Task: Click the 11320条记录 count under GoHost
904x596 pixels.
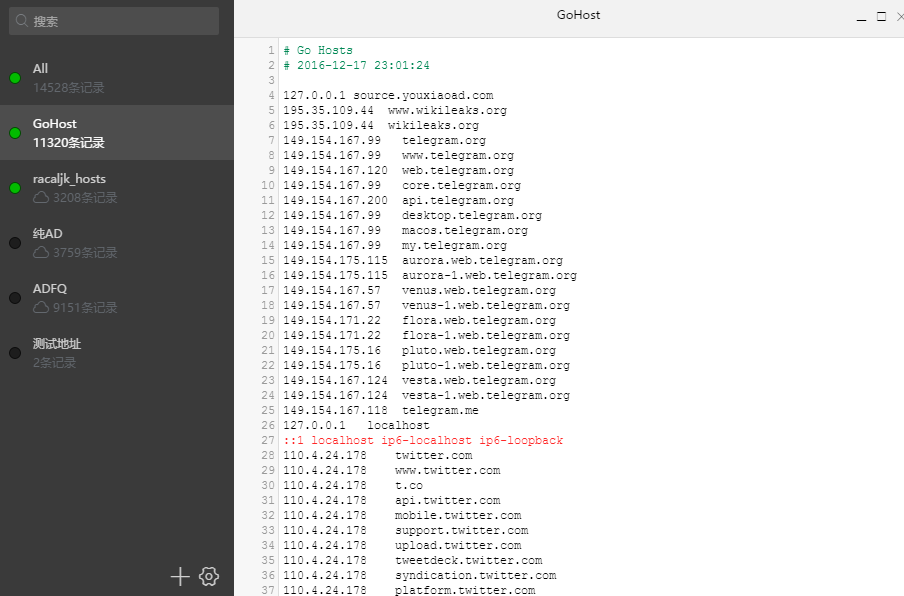Action: click(x=69, y=142)
